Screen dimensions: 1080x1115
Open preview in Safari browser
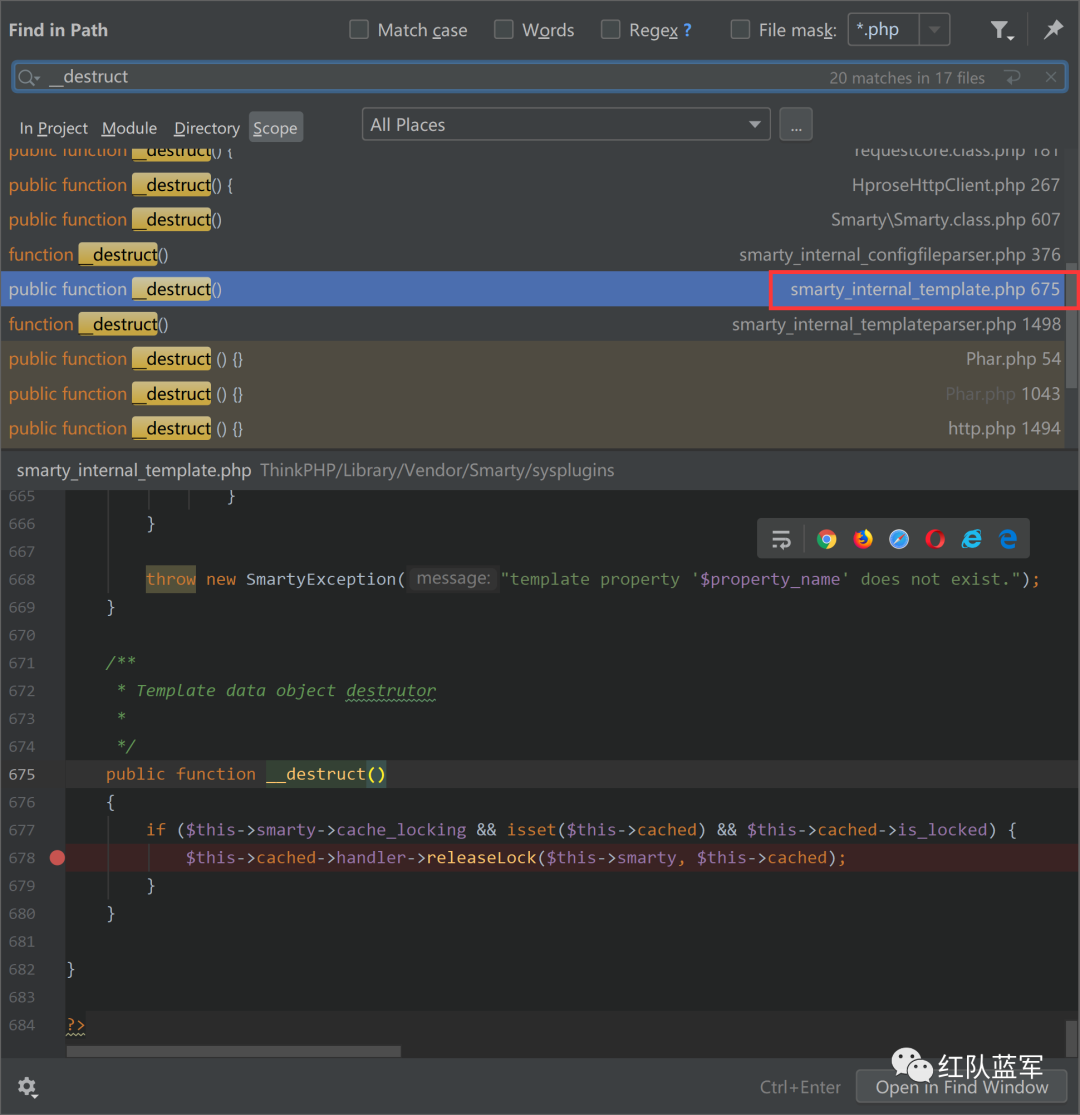(x=899, y=540)
